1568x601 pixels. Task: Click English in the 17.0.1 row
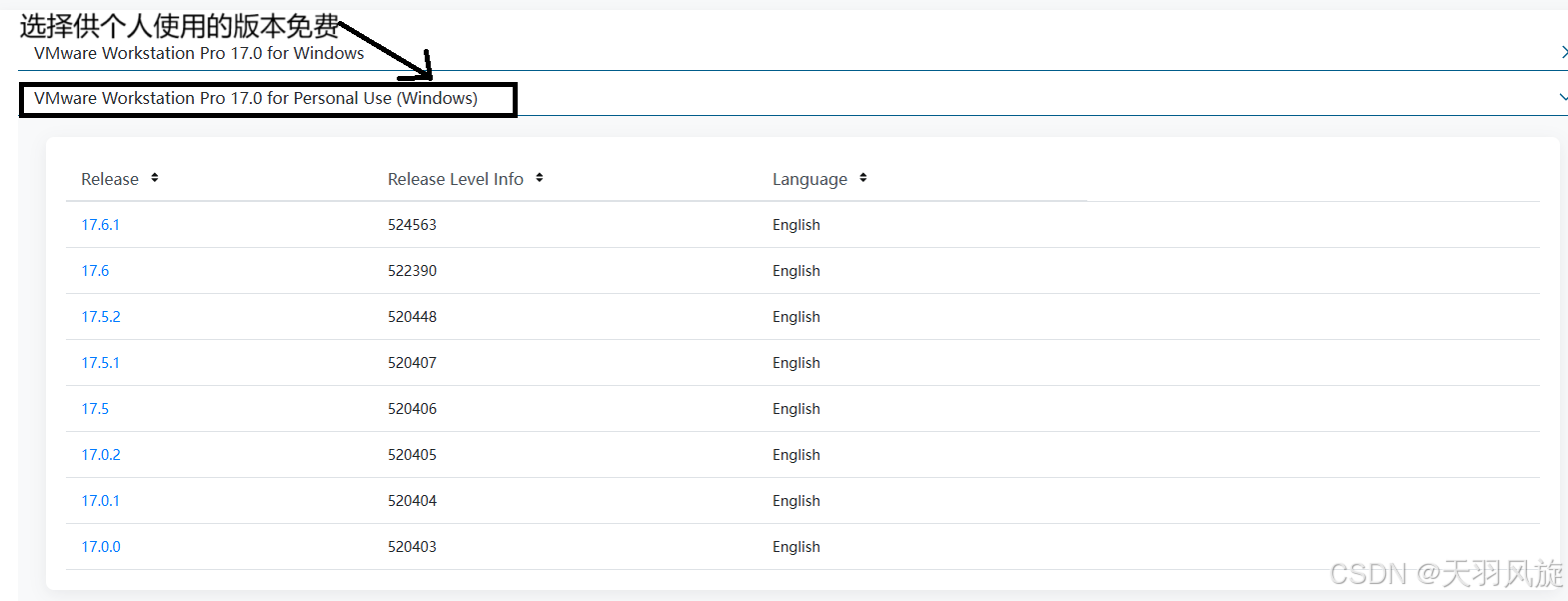point(796,501)
